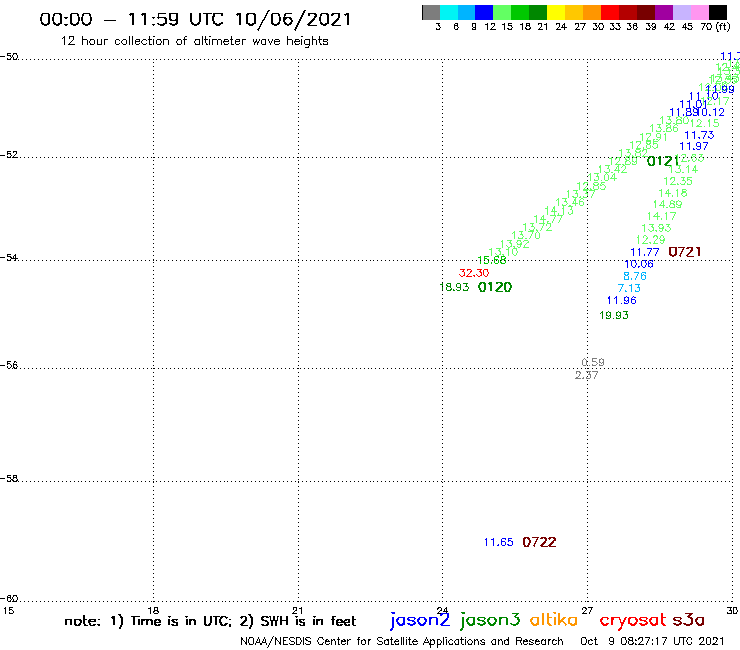740x650 pixels.
Task: Click the note about UTC time and SWH feet
Action: point(210,621)
